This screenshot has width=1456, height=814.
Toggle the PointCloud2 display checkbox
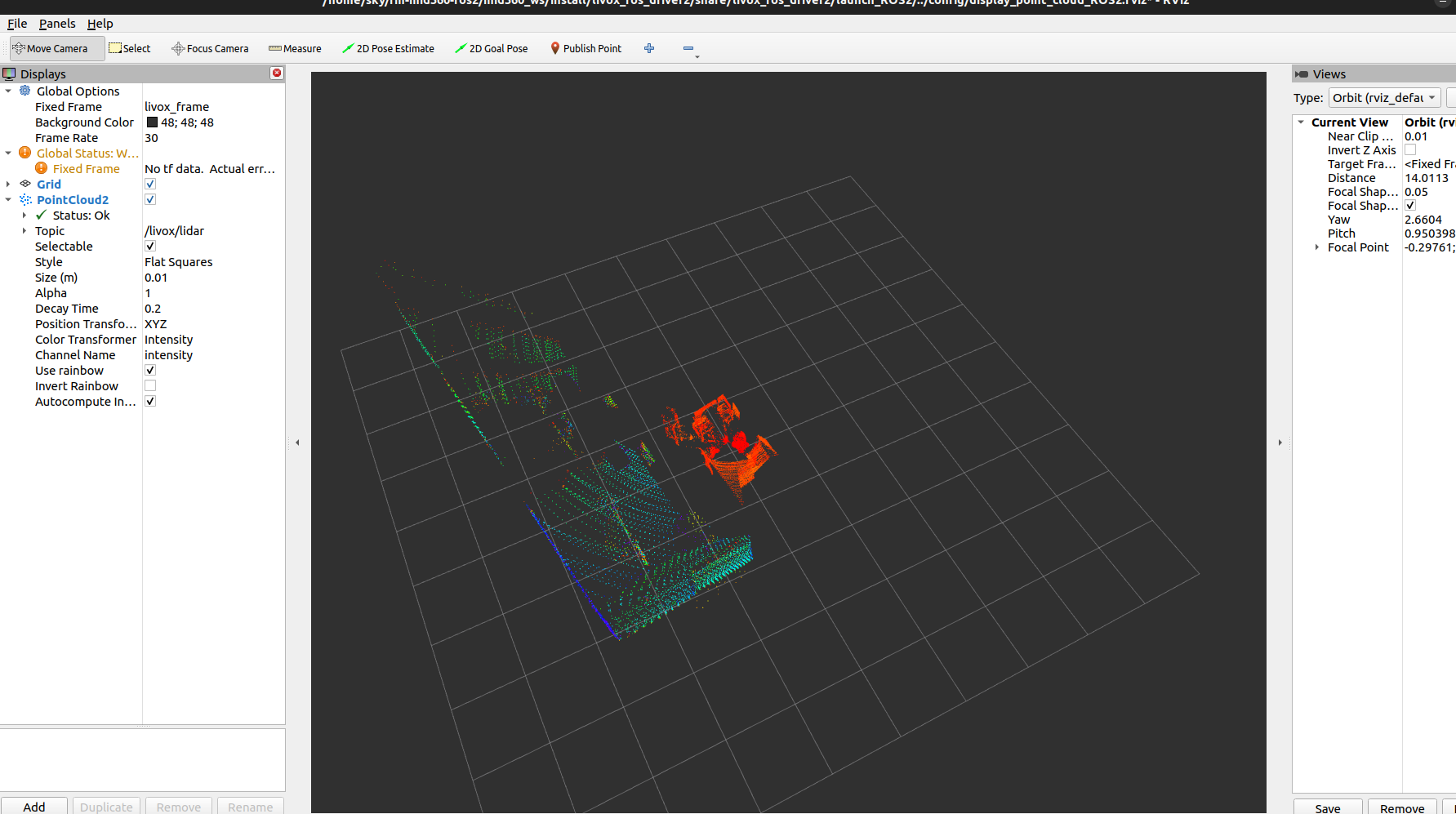pos(150,199)
